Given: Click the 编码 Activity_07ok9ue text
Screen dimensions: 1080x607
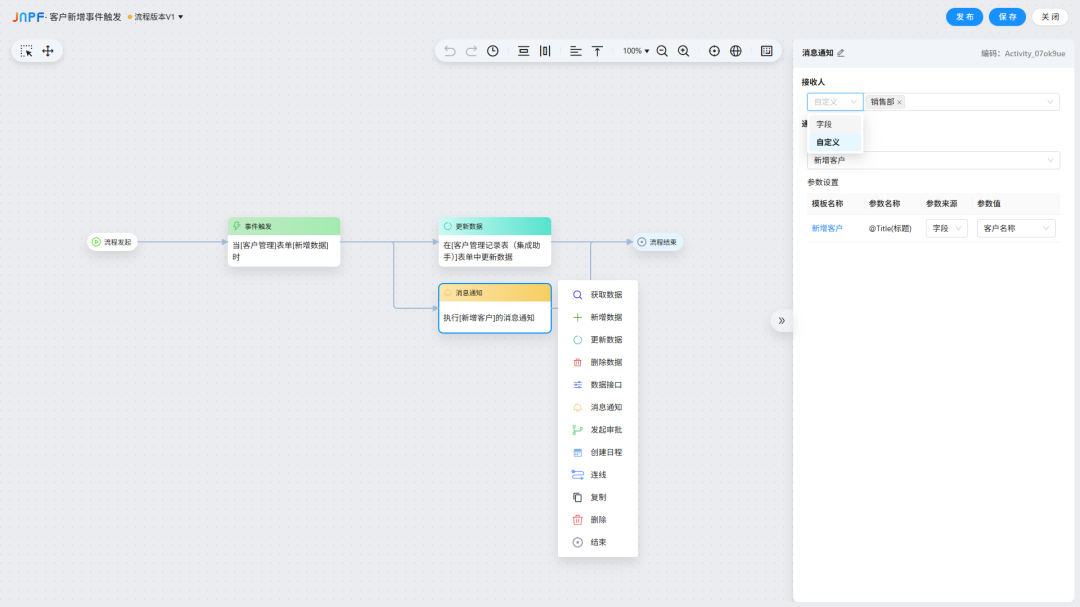Looking at the screenshot, I should (x=1023, y=53).
